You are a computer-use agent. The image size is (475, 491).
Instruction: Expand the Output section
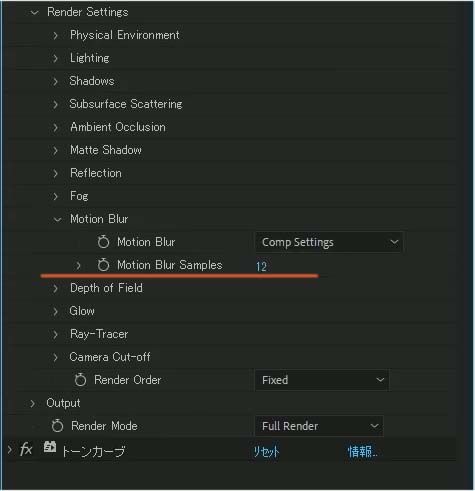click(x=32, y=403)
